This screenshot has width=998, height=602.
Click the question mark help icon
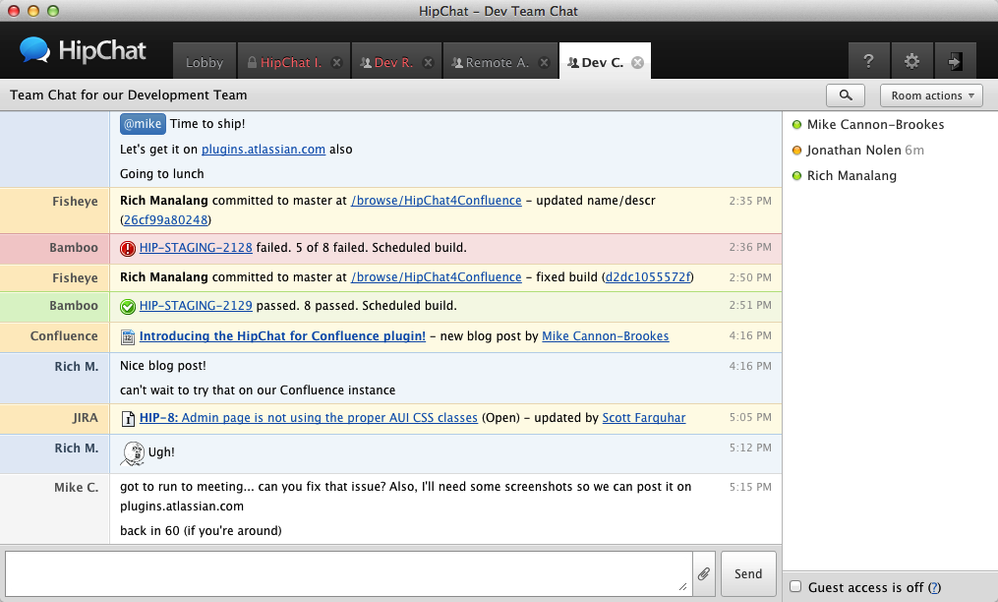(868, 61)
